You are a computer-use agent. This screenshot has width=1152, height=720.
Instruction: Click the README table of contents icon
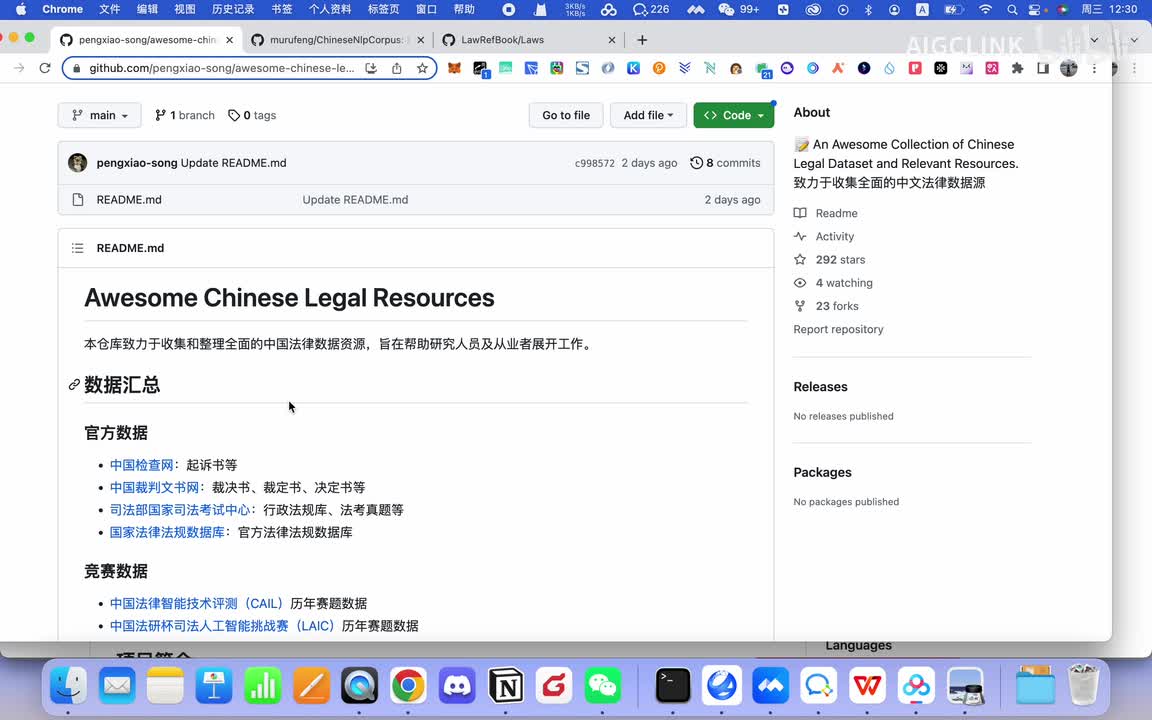pos(77,248)
